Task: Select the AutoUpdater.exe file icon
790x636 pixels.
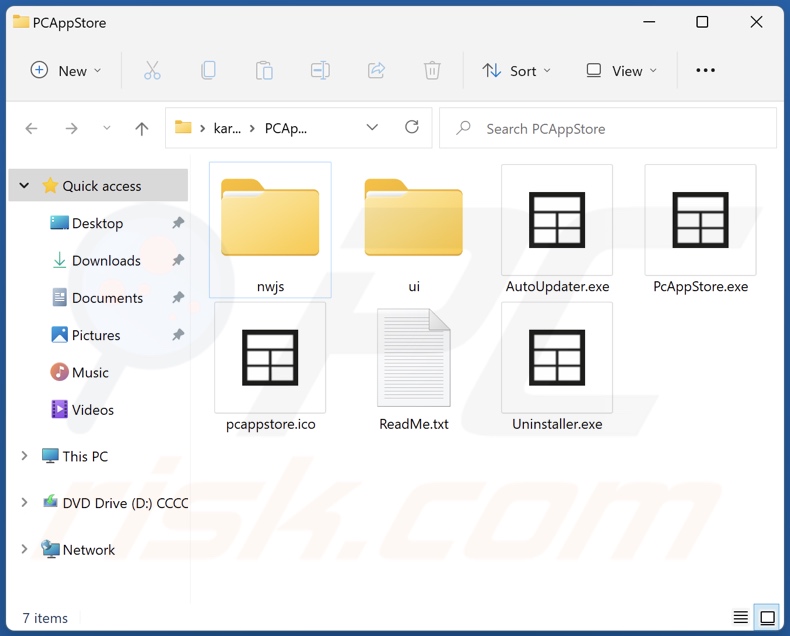Action: pos(557,220)
